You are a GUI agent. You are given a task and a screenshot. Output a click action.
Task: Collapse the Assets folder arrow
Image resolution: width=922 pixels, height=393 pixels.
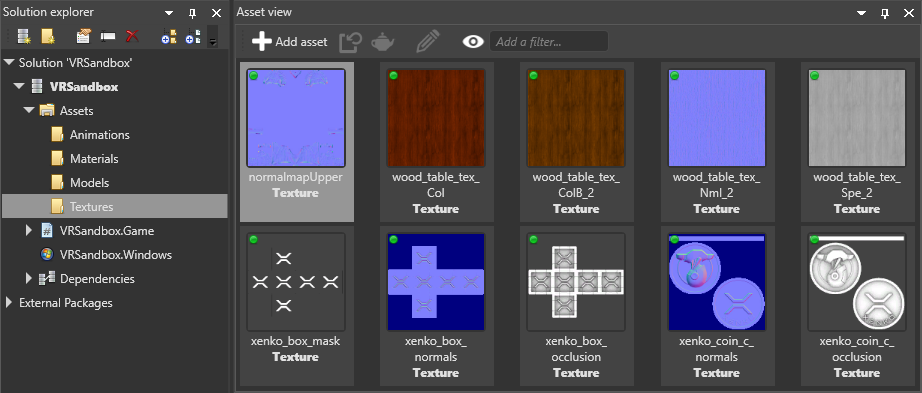pos(29,111)
